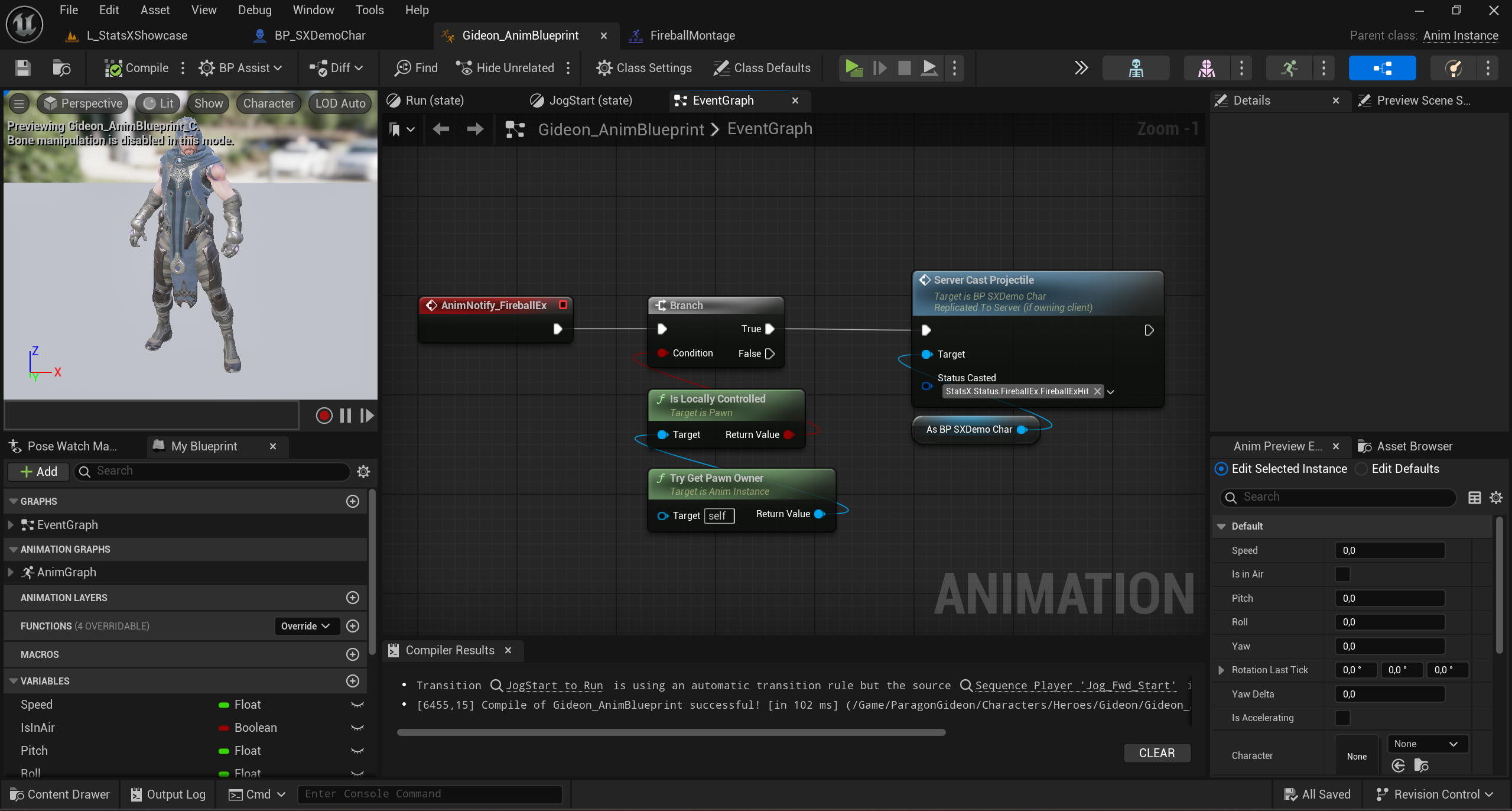Open the Debug menu
Screen dimensions: 1512x811
click(254, 10)
